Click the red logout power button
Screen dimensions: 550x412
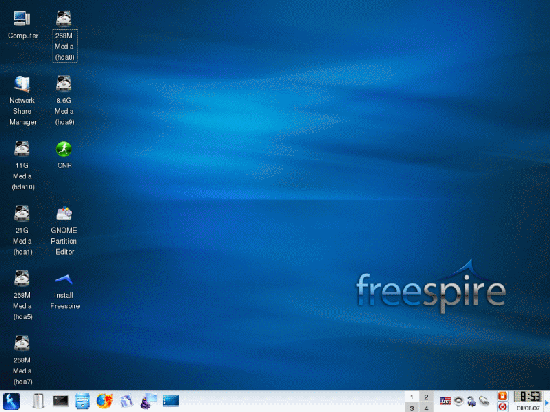click(502, 407)
